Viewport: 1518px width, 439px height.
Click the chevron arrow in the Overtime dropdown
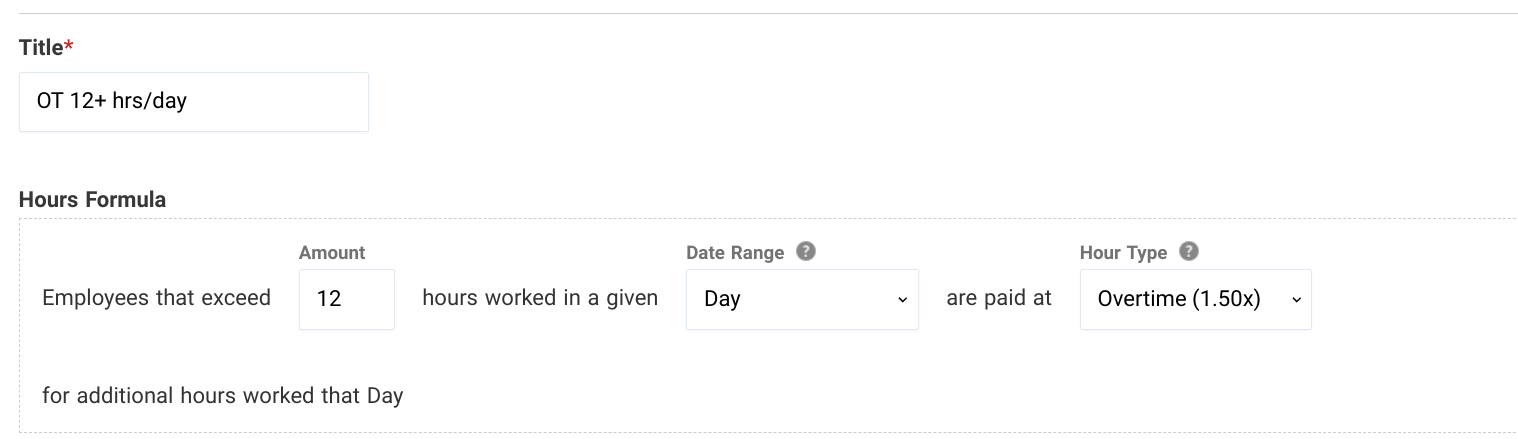coord(1296,300)
